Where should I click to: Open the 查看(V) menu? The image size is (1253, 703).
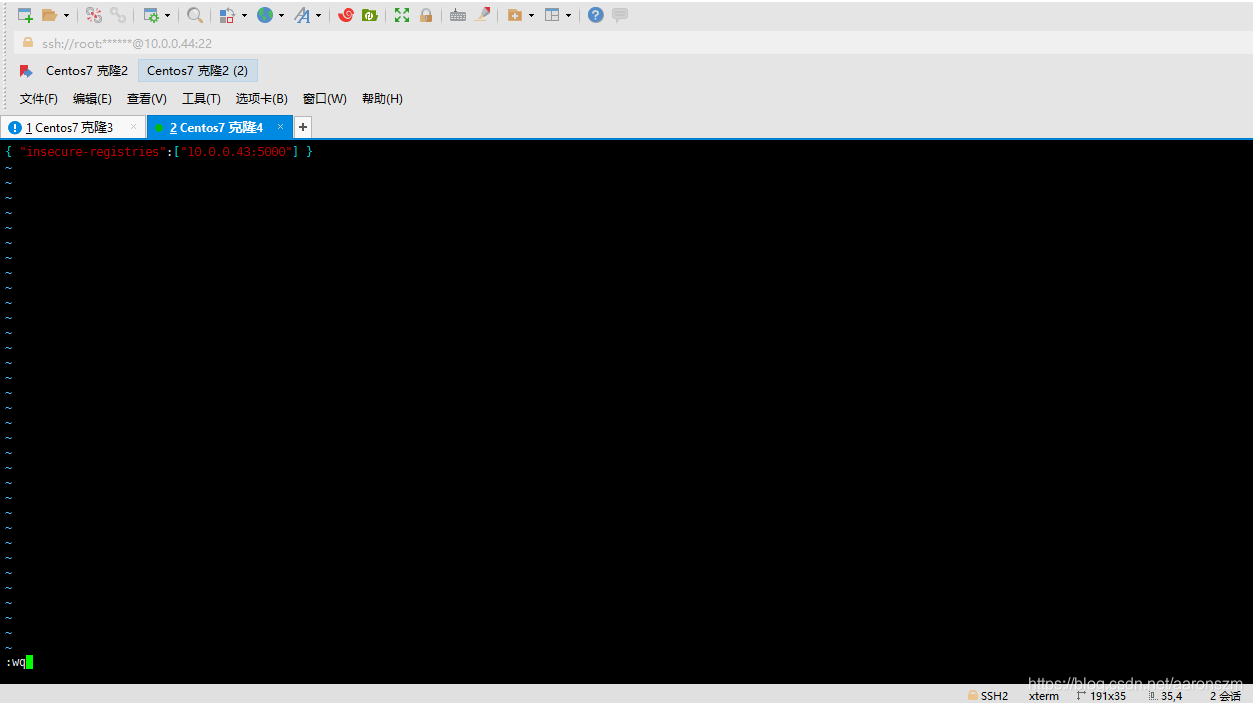pyautogui.click(x=147, y=99)
